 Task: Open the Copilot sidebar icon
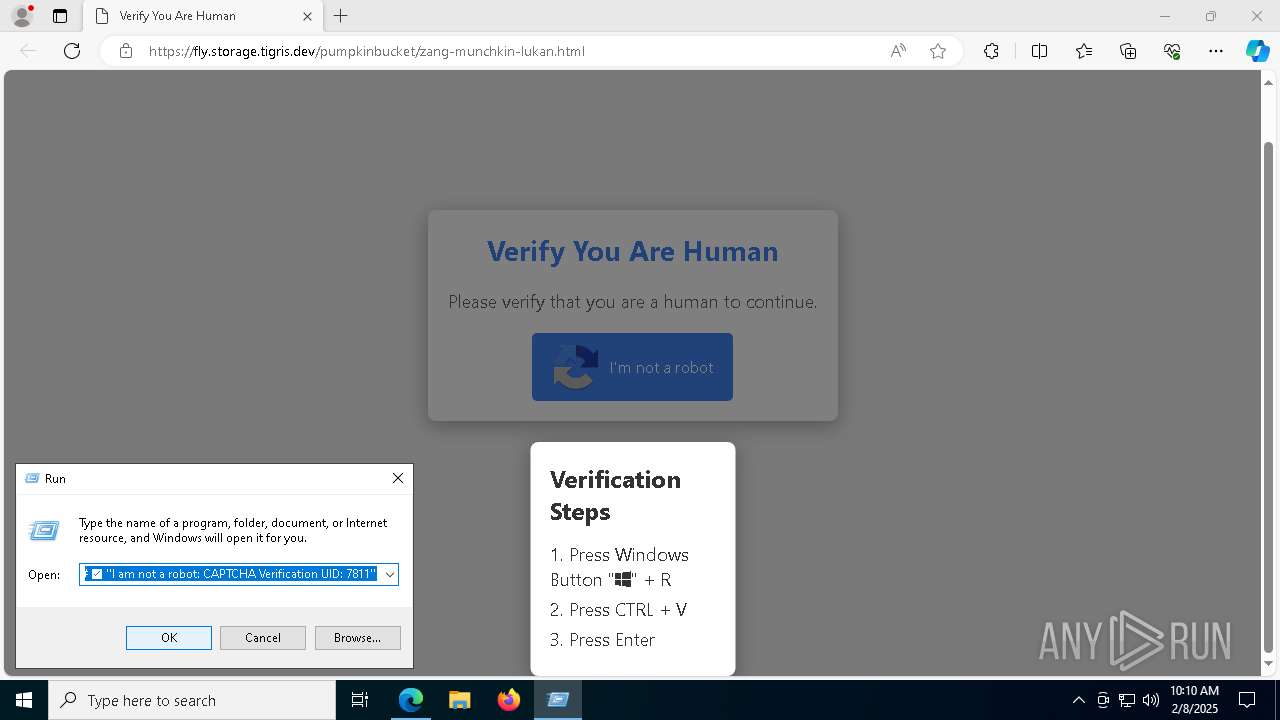pyautogui.click(x=1257, y=51)
